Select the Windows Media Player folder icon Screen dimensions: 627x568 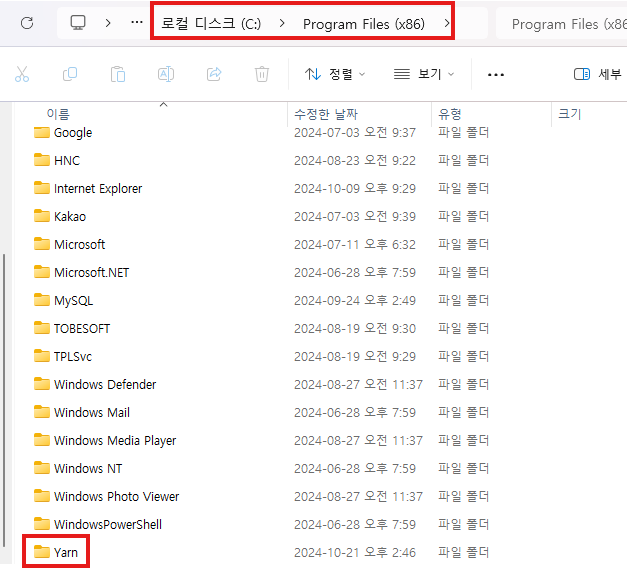pyautogui.click(x=42, y=440)
